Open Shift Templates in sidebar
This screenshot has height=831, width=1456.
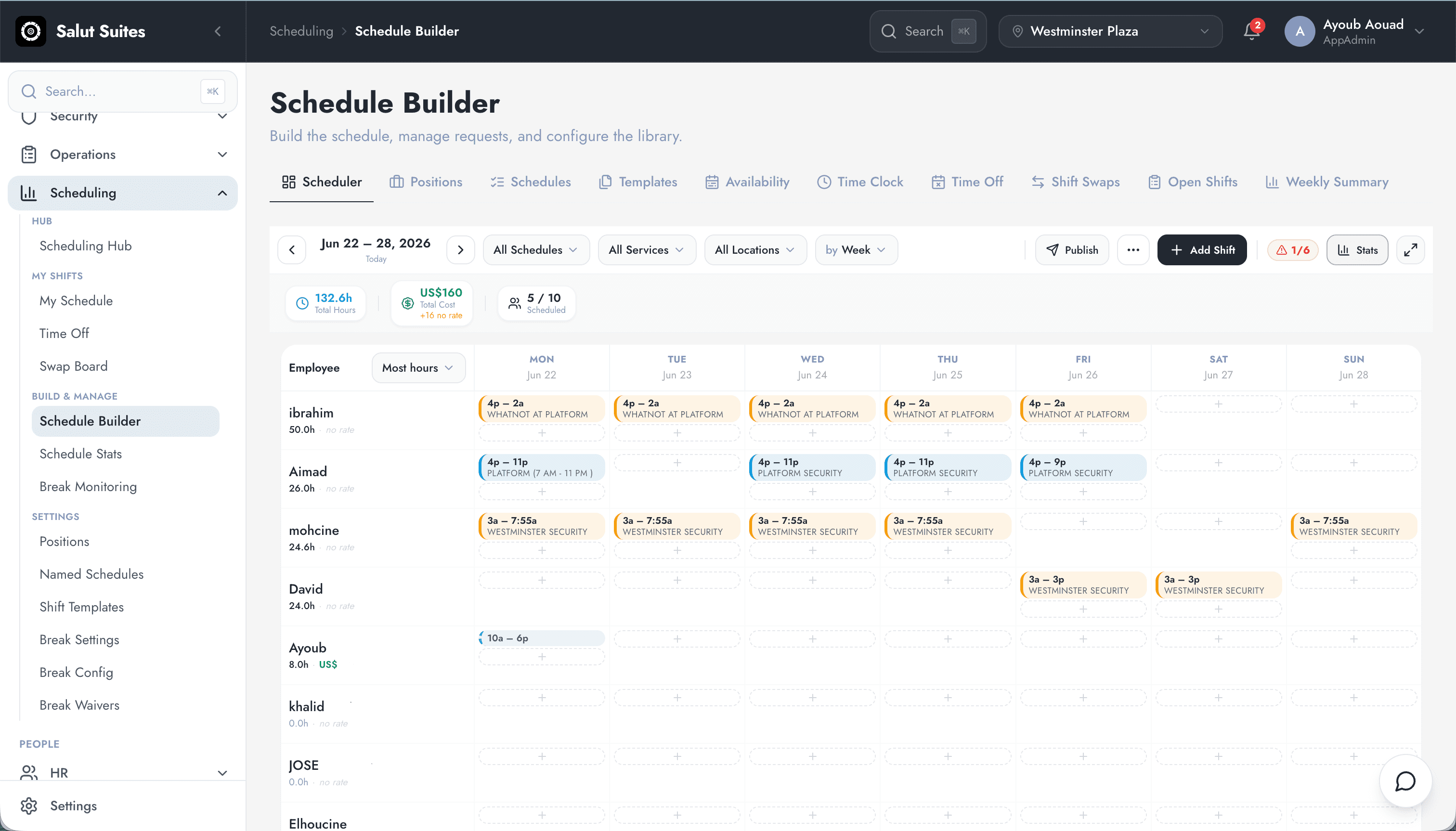82,607
